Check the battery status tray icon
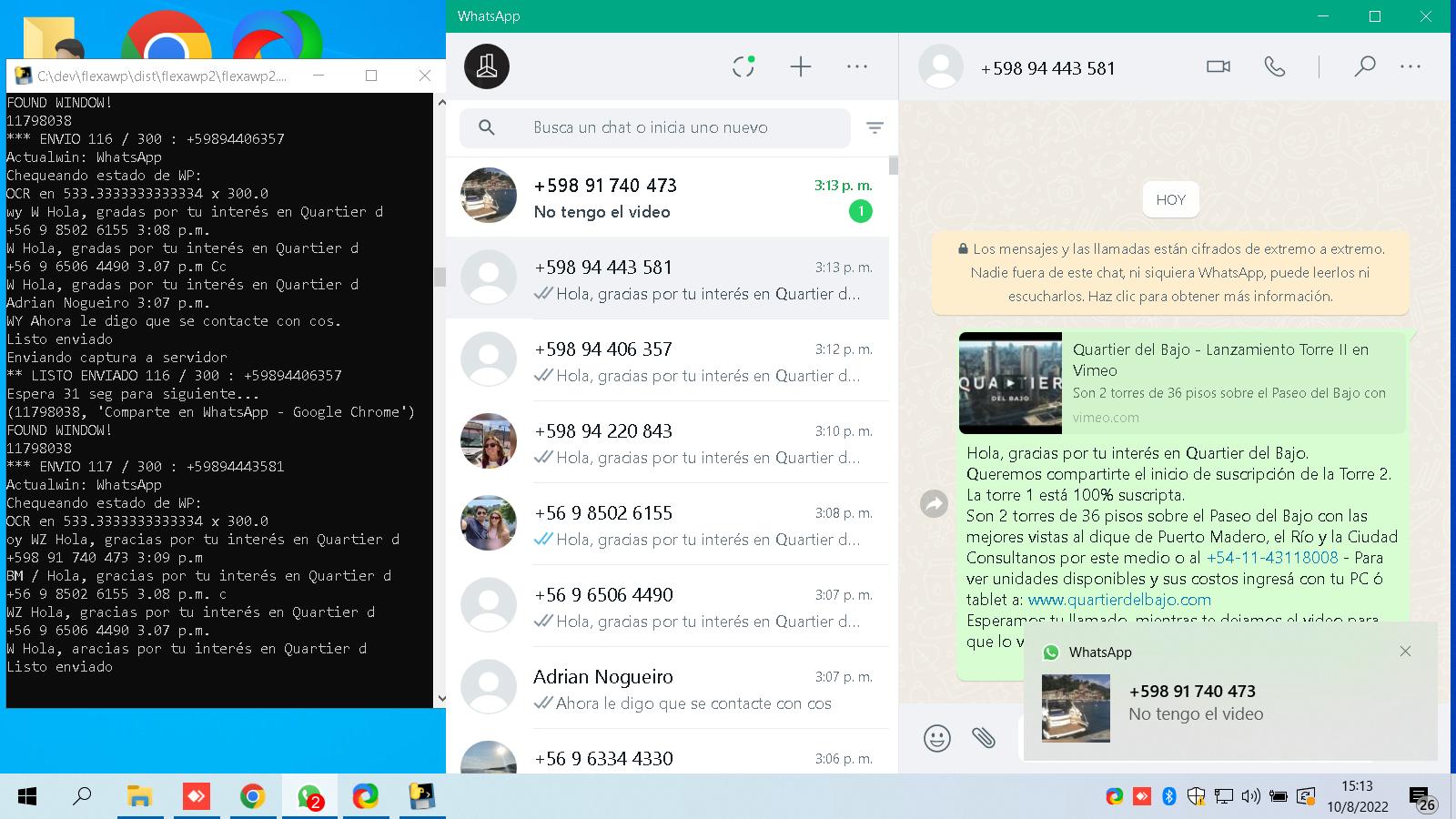The image size is (1456, 819). pos(1279,797)
